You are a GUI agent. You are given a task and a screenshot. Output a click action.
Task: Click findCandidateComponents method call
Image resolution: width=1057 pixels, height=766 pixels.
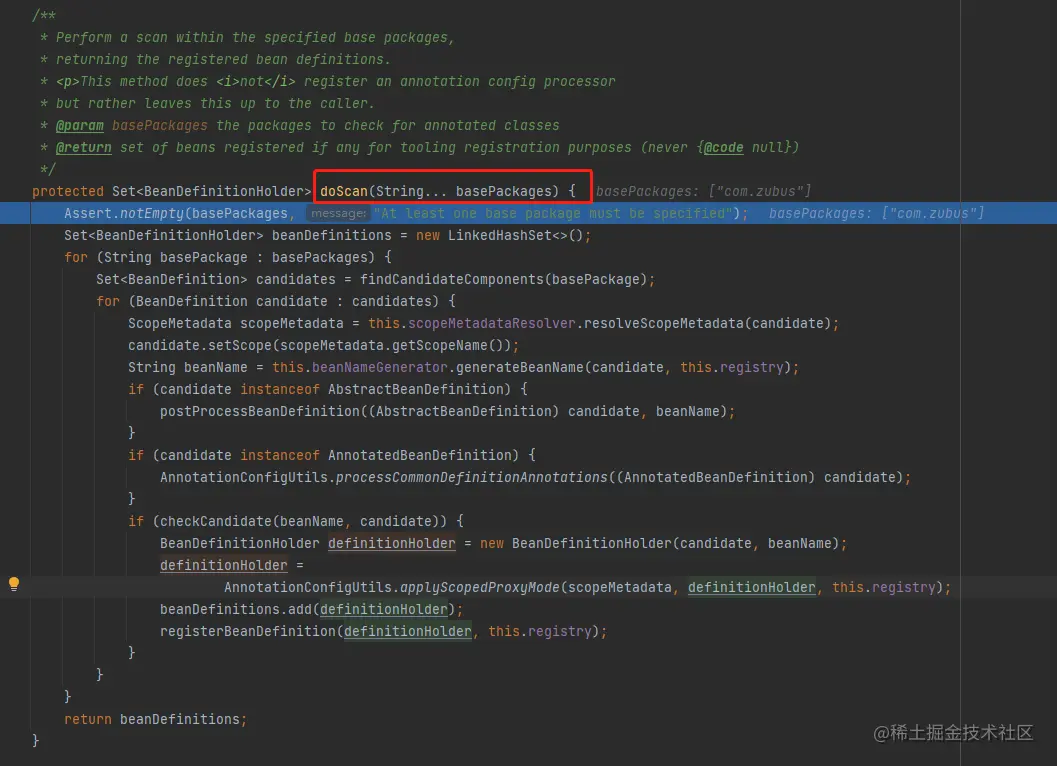(452, 279)
